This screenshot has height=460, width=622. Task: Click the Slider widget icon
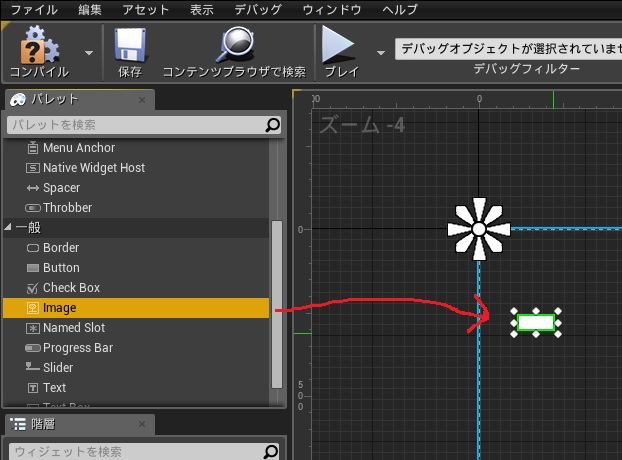pyautogui.click(x=33, y=366)
